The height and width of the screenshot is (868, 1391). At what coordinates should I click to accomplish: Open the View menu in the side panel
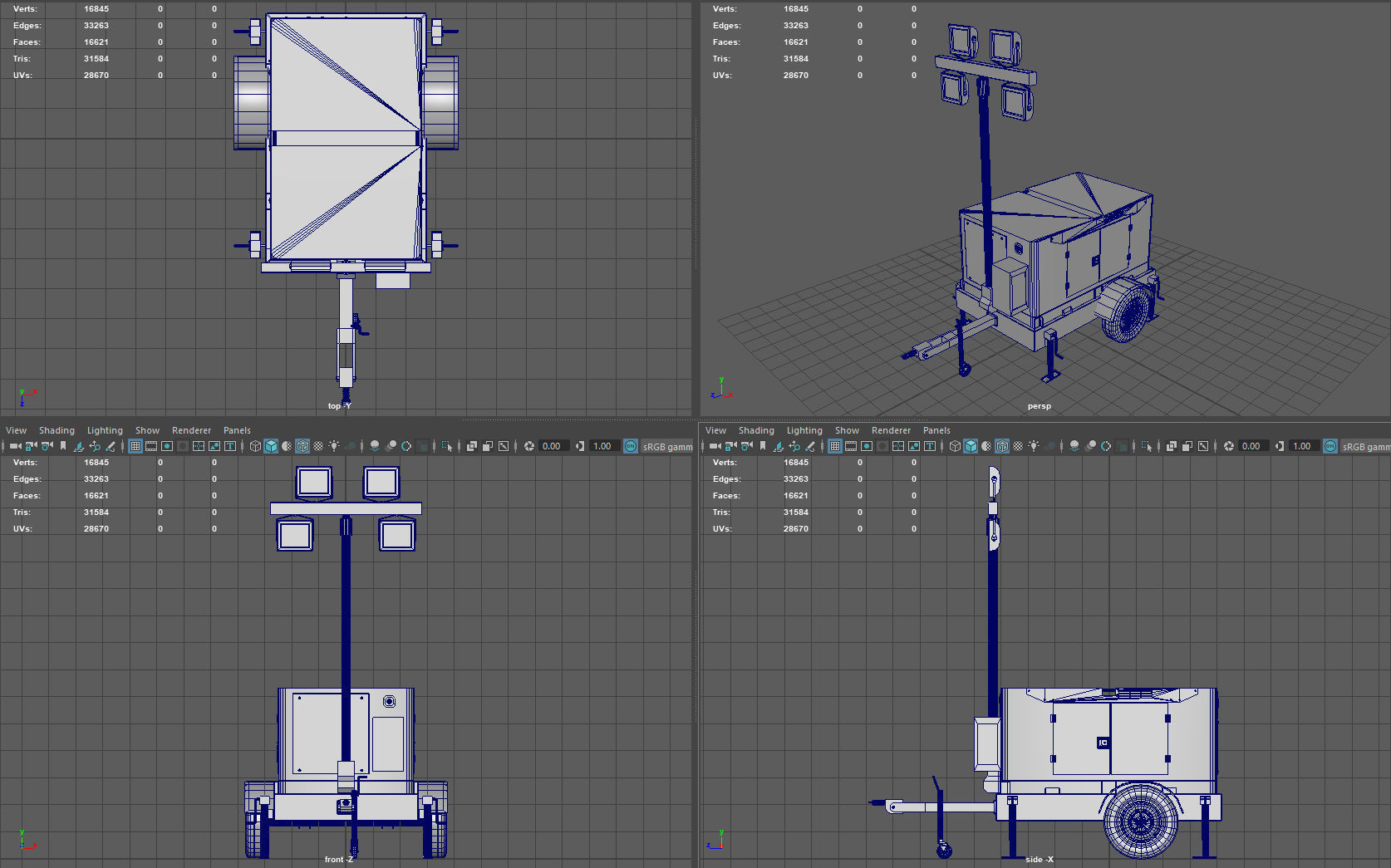tap(715, 430)
